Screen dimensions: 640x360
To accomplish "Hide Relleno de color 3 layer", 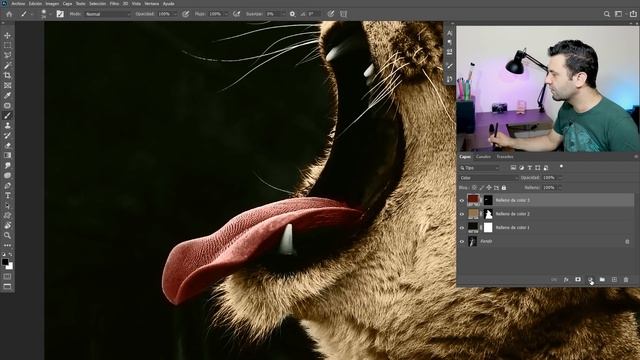I will coord(462,200).
